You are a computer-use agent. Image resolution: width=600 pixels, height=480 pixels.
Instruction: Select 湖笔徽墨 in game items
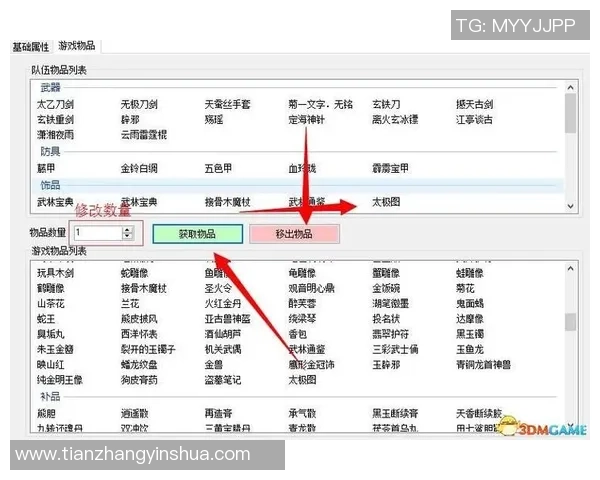coord(391,304)
